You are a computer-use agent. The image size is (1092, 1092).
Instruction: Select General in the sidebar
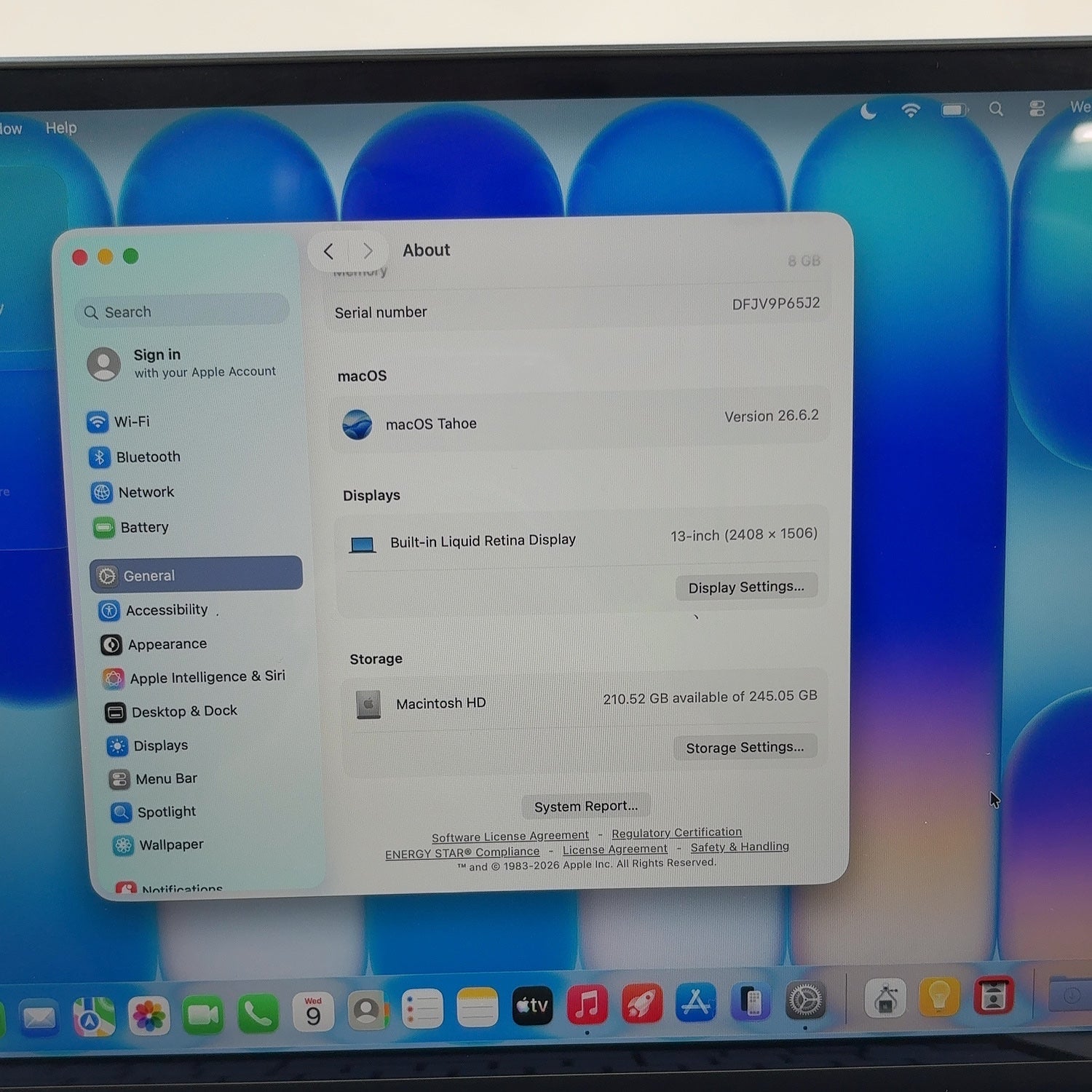pos(197,574)
